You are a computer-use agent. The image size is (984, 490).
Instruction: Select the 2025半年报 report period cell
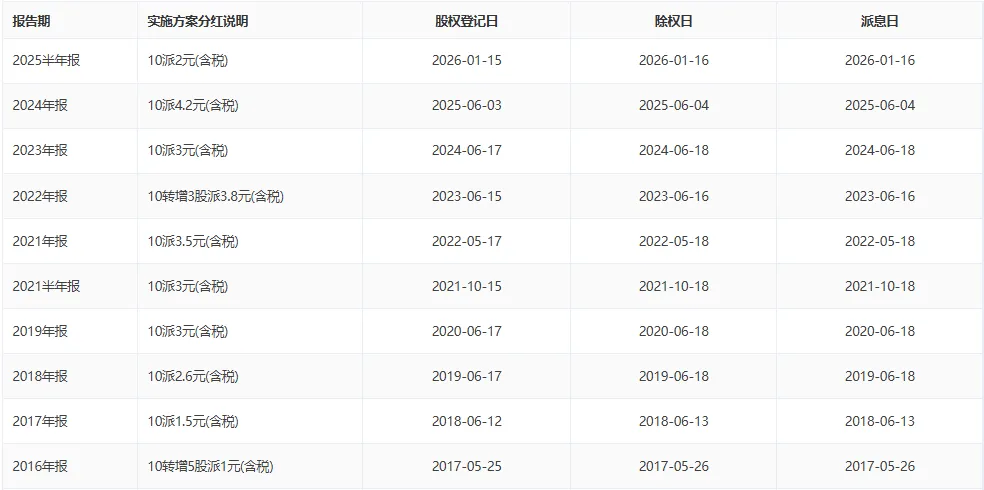(x=46, y=61)
